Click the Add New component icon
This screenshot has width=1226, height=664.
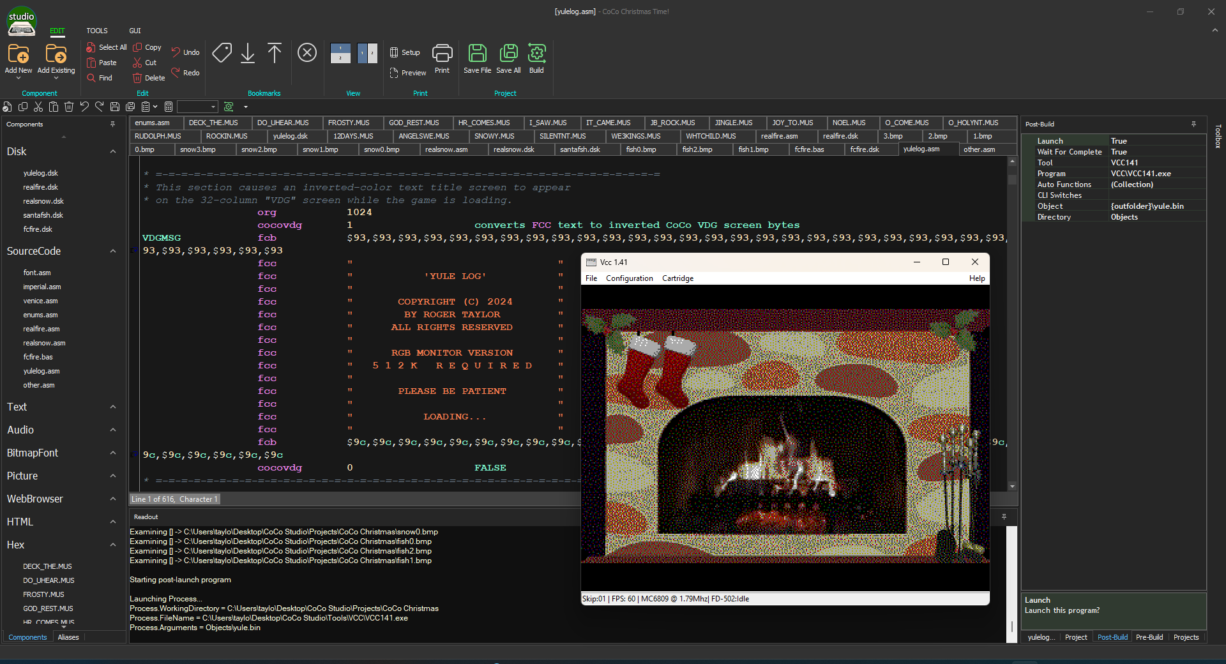point(18,54)
